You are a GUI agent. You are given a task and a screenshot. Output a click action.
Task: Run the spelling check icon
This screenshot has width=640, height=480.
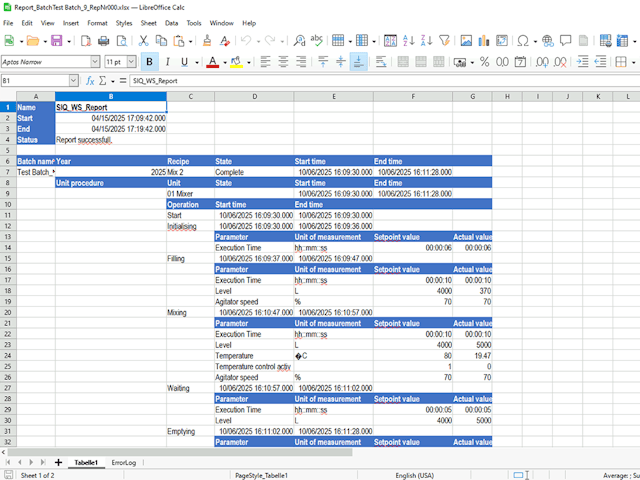[316, 40]
